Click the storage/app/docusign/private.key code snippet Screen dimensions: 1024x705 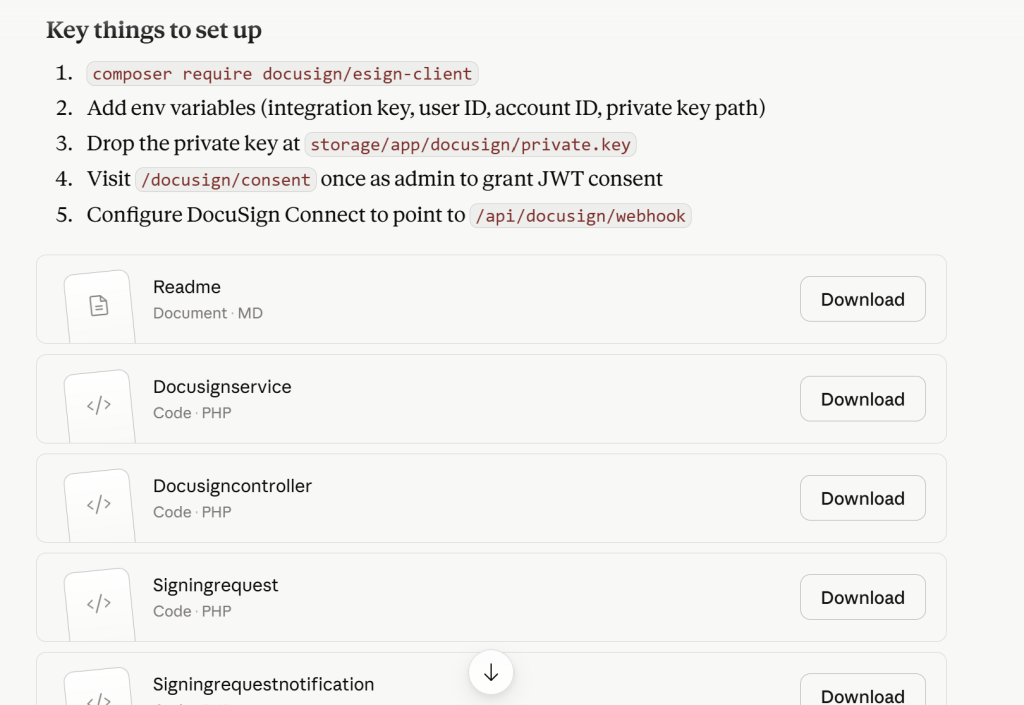coord(470,144)
